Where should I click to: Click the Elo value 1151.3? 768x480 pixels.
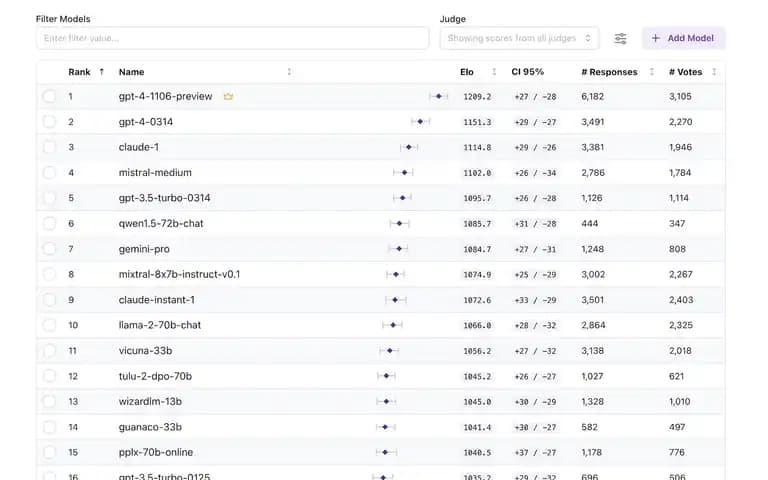[477, 122]
